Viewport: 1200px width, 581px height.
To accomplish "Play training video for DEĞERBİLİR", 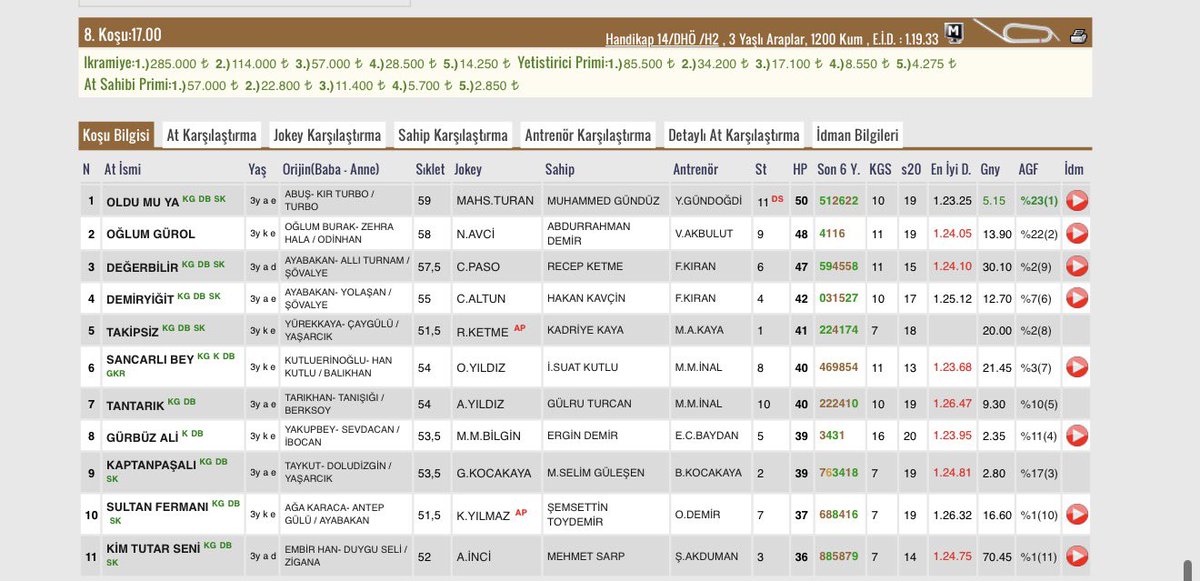I will [x=1077, y=266].
